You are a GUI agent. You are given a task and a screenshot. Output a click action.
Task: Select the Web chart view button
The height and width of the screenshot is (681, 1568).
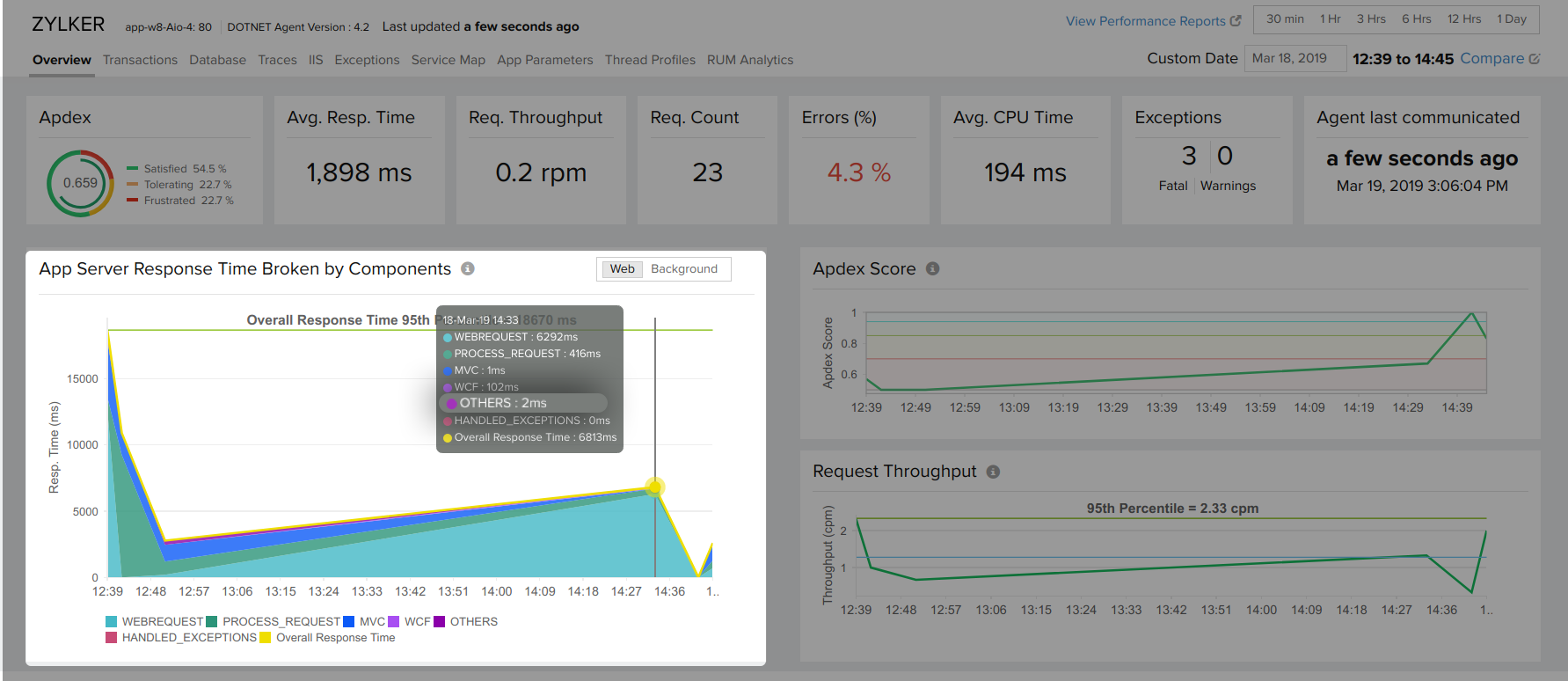click(x=622, y=269)
